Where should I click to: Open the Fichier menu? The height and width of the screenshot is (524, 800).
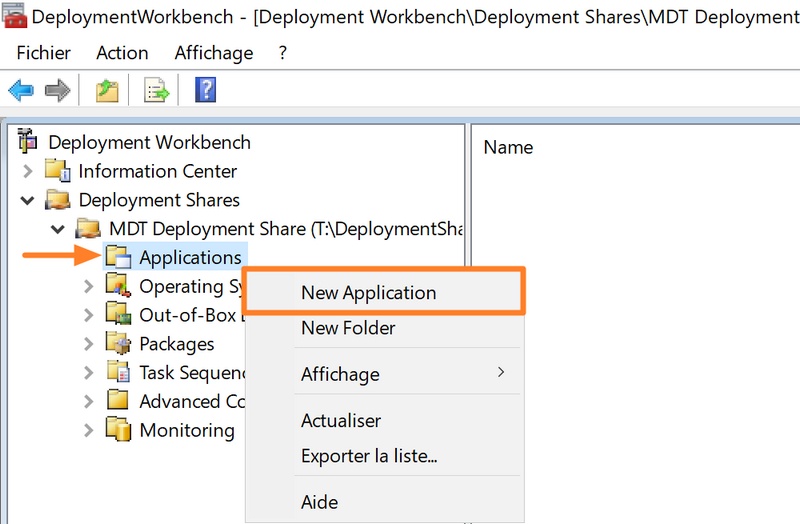click(43, 53)
